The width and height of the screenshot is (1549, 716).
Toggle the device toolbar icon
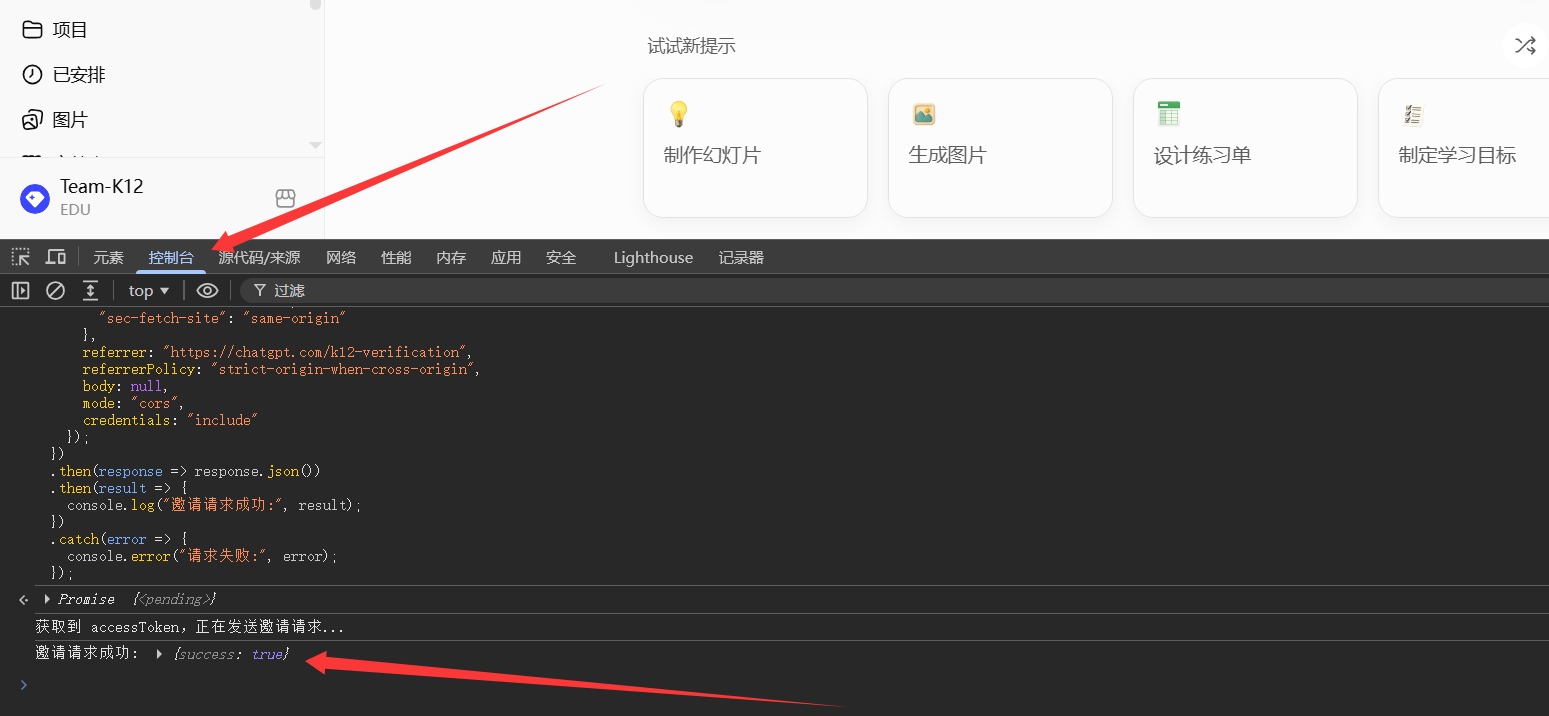tap(56, 257)
